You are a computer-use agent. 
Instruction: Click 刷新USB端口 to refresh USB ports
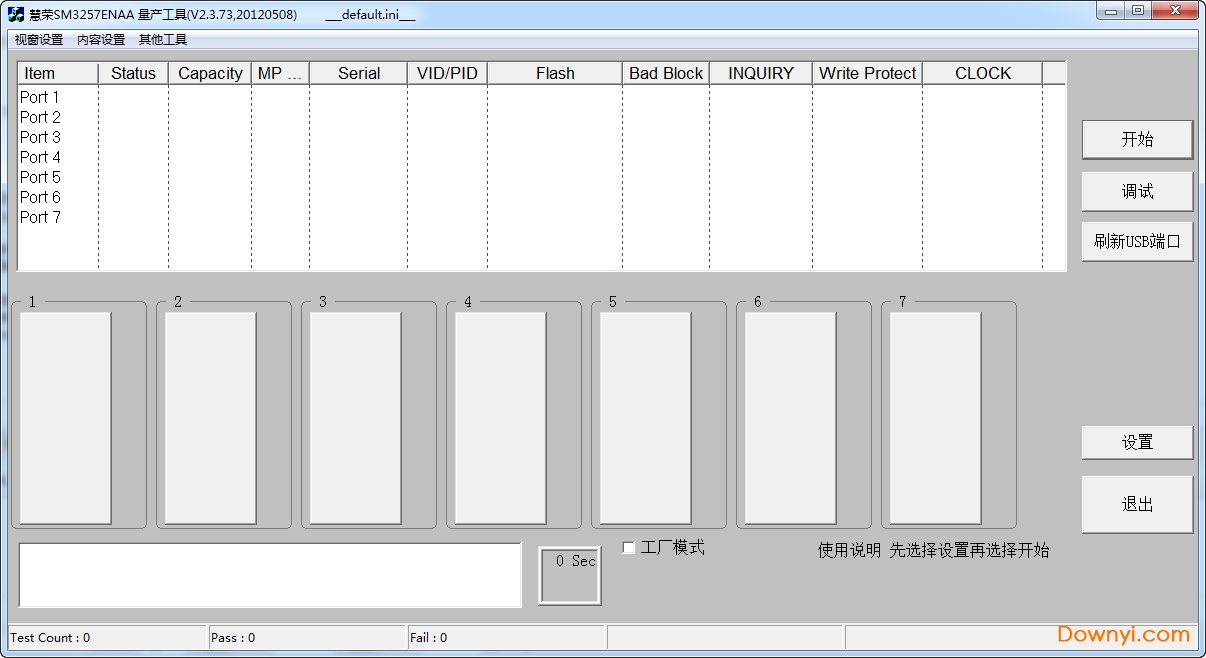pyautogui.click(x=1137, y=242)
